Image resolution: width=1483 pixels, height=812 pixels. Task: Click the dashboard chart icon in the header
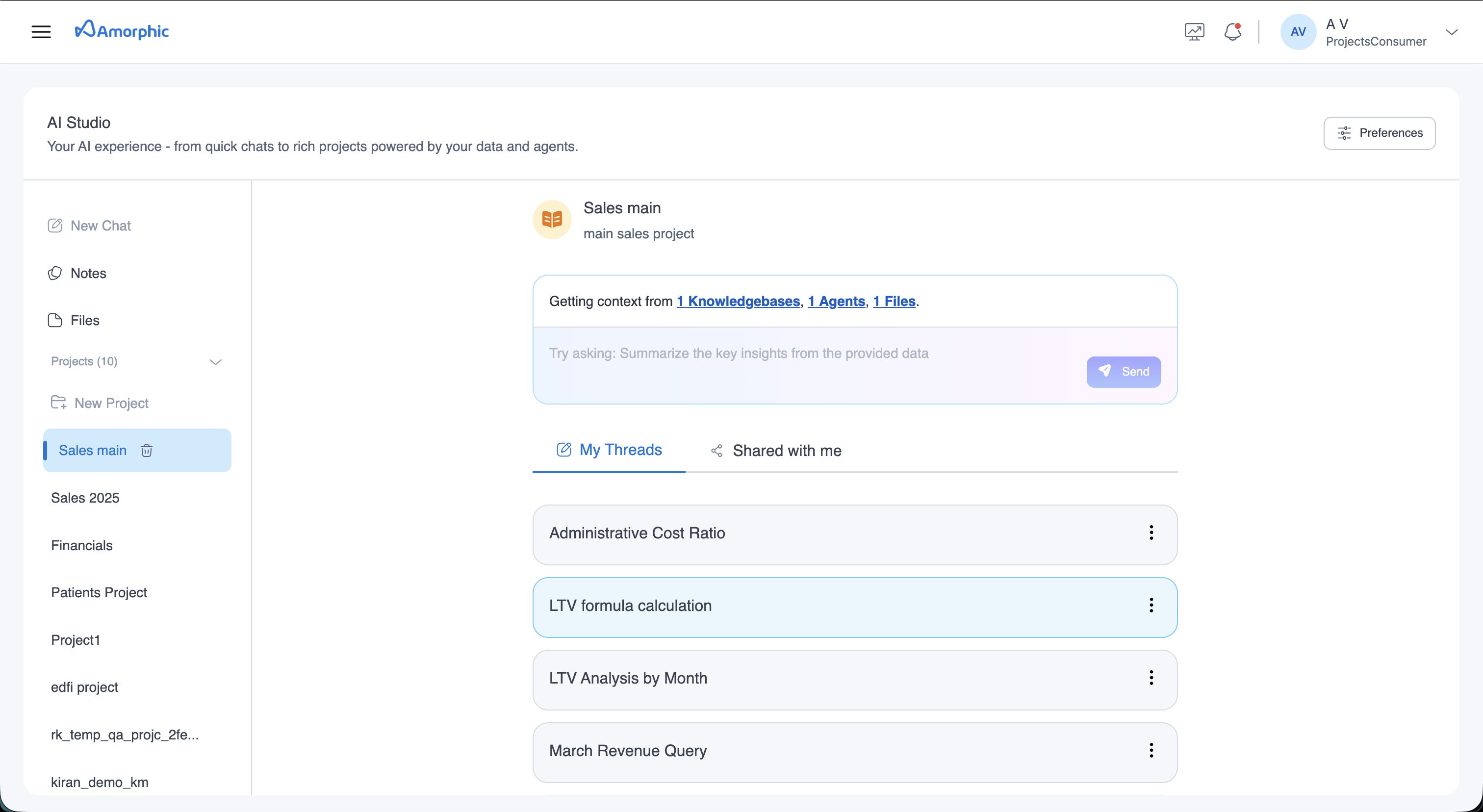1194,32
